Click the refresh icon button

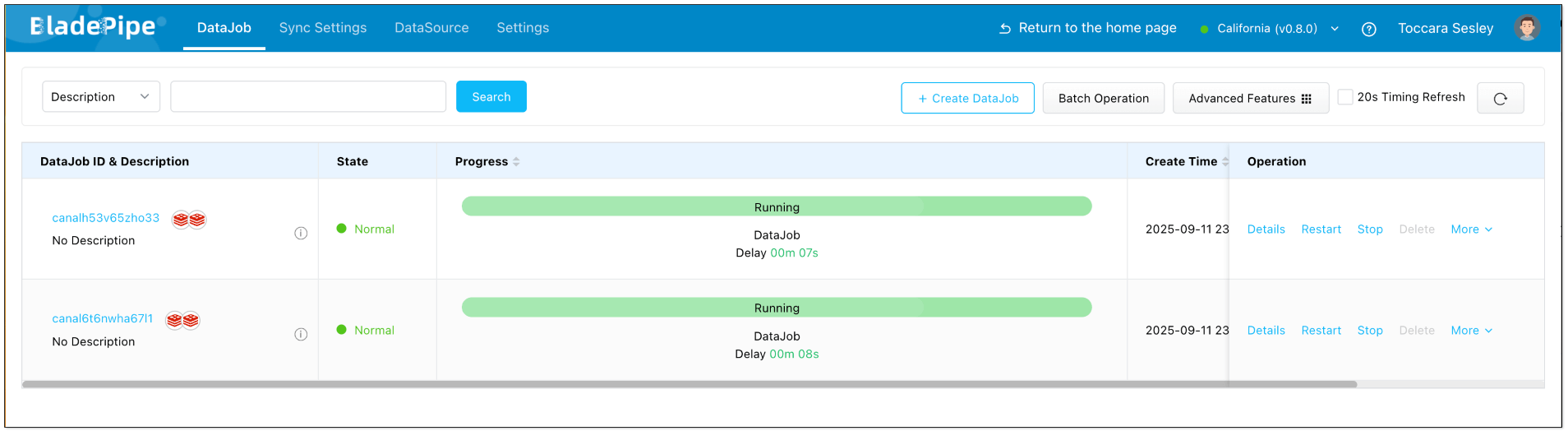(x=1500, y=99)
